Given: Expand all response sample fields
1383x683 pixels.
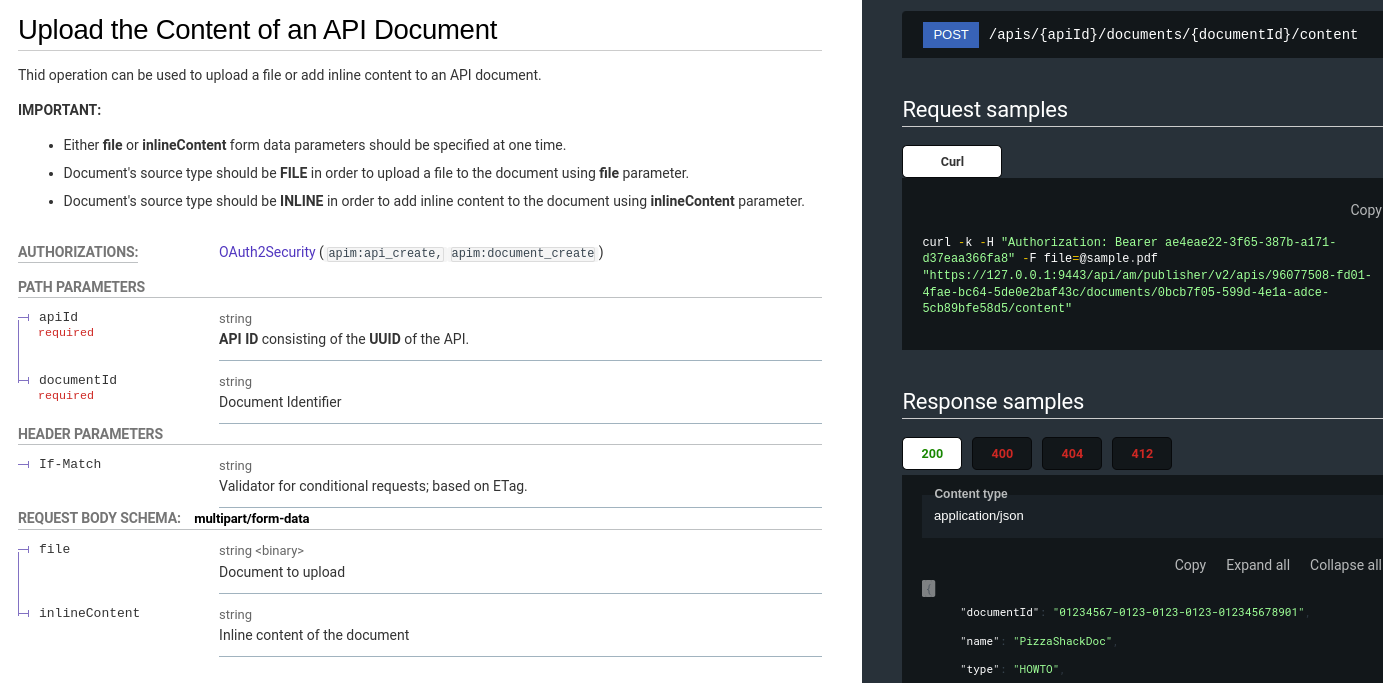Looking at the screenshot, I should point(1257,565).
